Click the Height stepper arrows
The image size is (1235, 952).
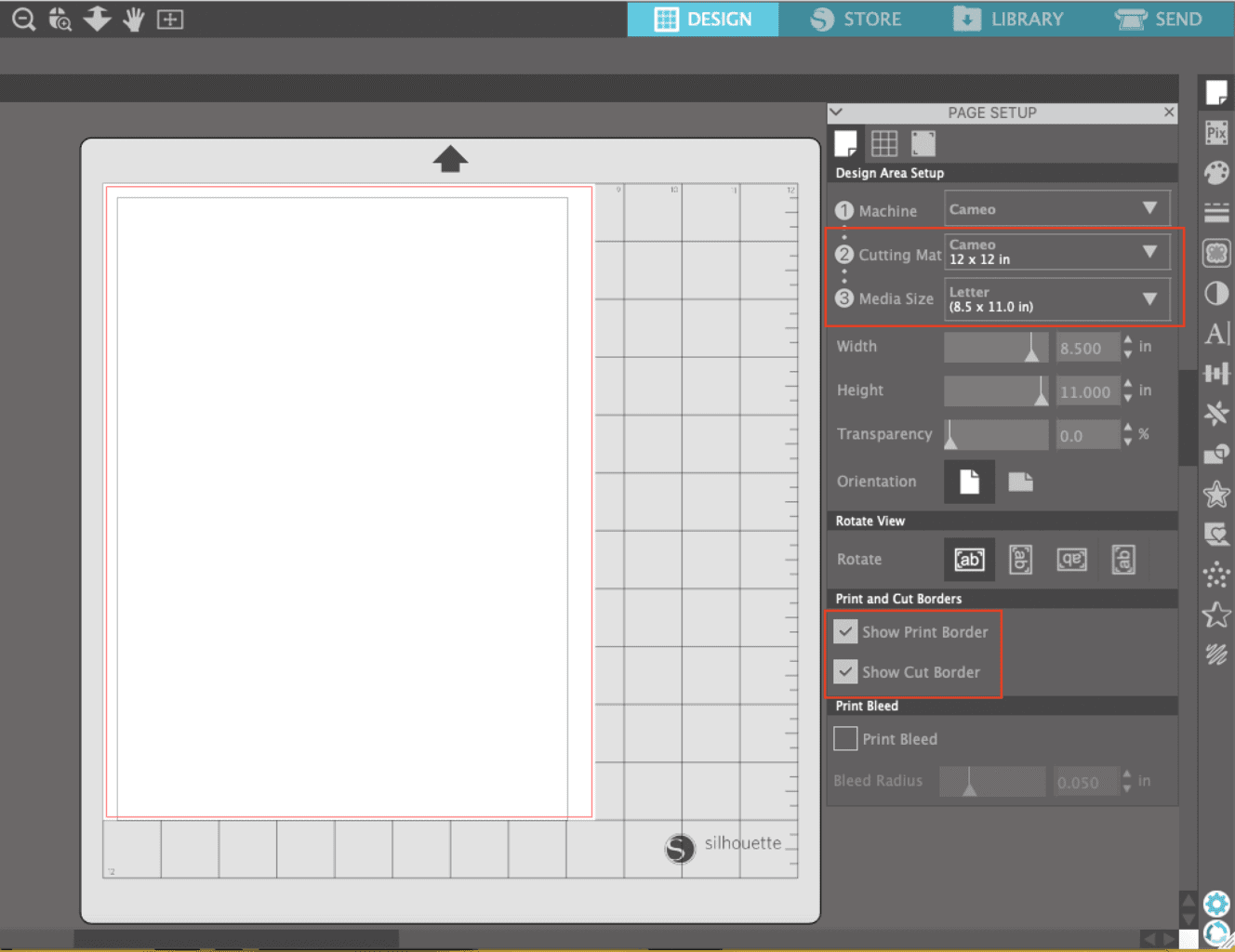[1128, 390]
